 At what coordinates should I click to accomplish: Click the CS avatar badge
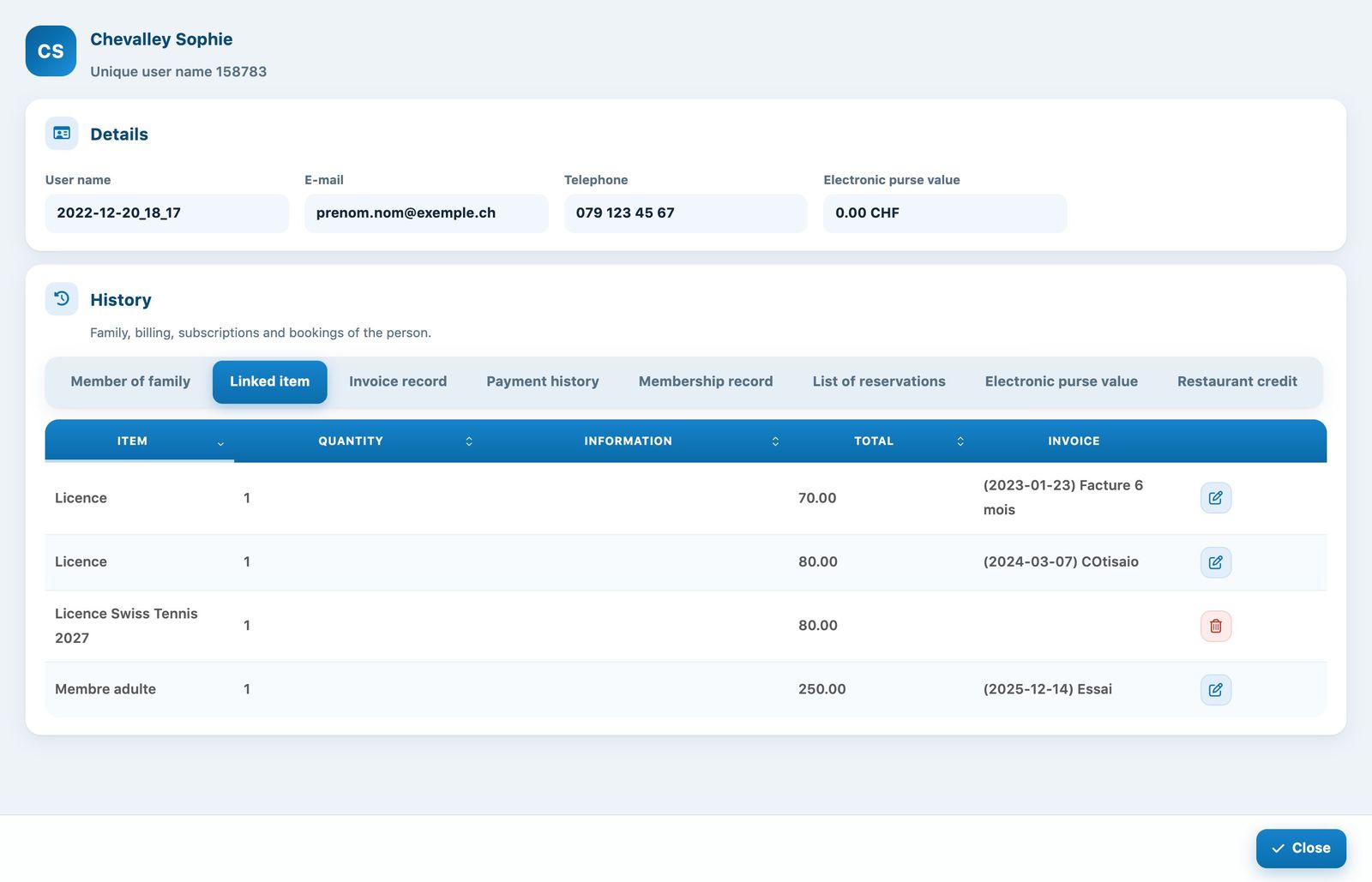[51, 51]
